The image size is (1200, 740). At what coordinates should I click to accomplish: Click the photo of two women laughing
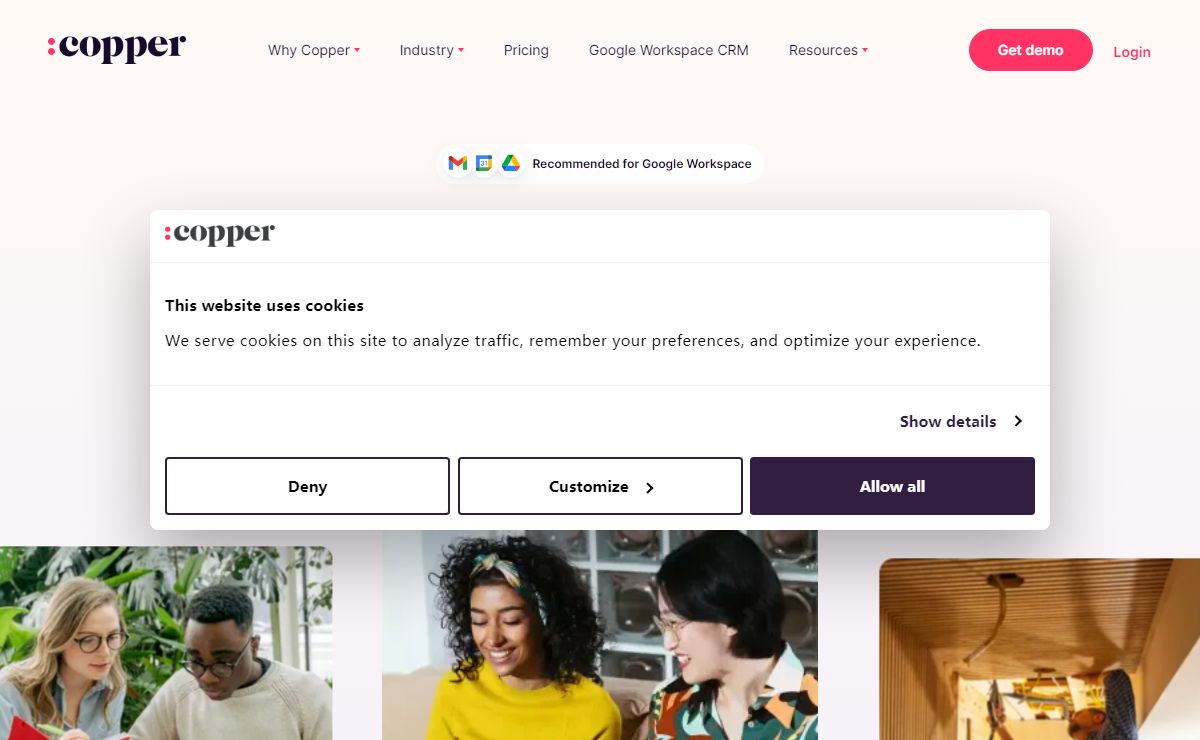600,635
